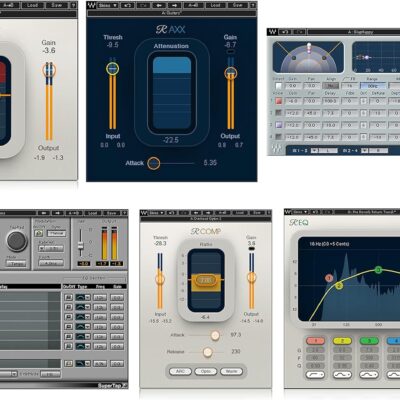Screen dimensions: 400x400
Task: Click Load in RAXX toolbar
Action: click(215, 5)
